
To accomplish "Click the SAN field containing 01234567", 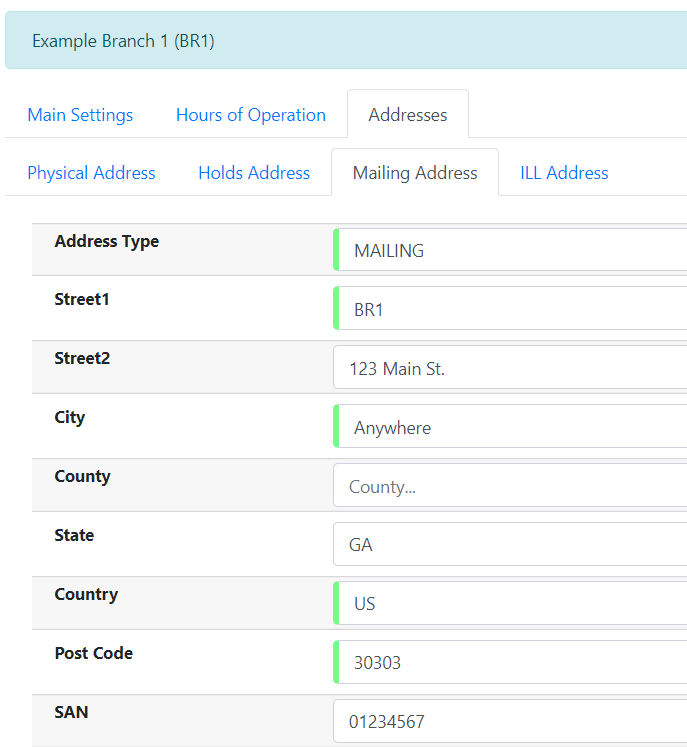I will tap(512, 722).
